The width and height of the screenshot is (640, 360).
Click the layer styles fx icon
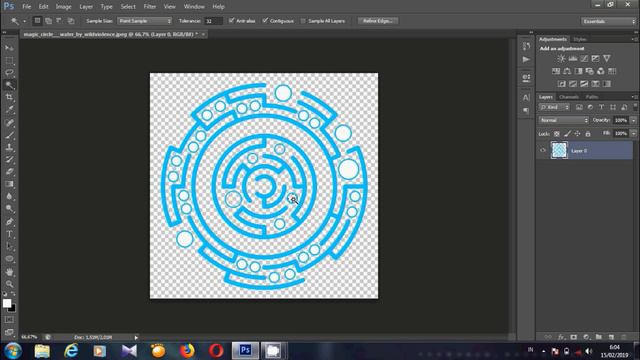coord(561,337)
